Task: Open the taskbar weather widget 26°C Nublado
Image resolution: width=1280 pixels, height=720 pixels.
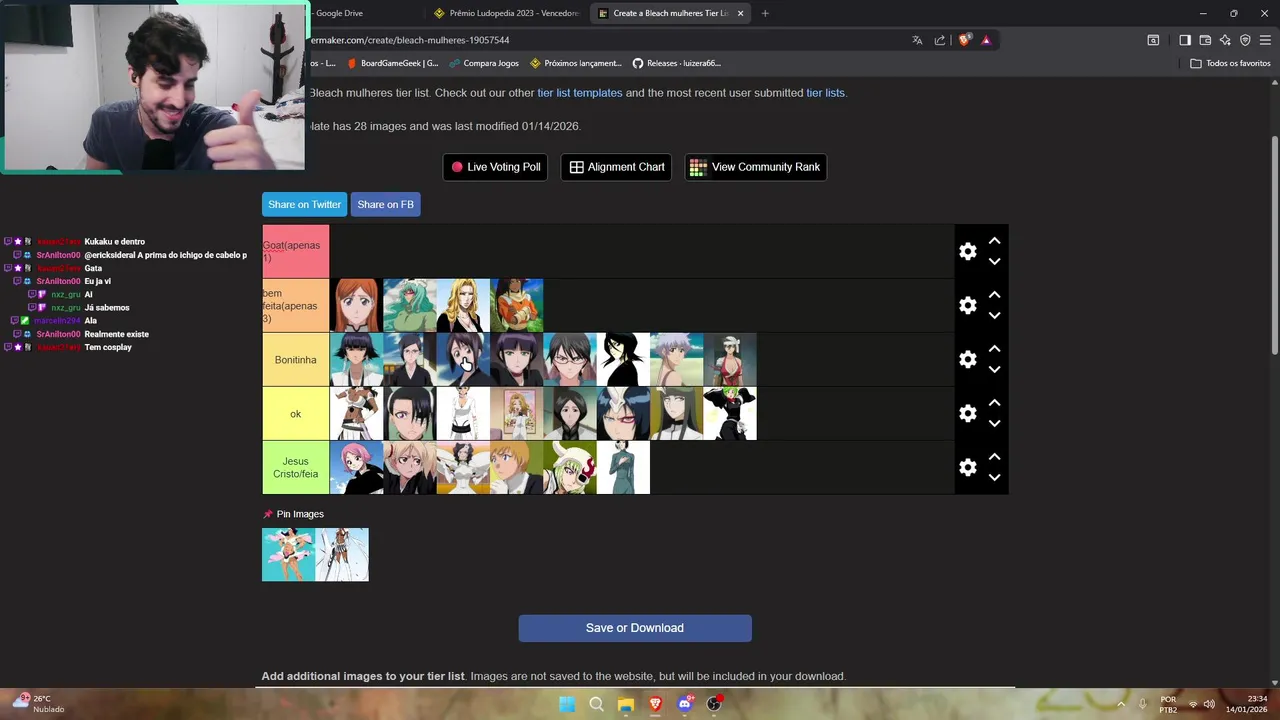Action: (x=38, y=704)
